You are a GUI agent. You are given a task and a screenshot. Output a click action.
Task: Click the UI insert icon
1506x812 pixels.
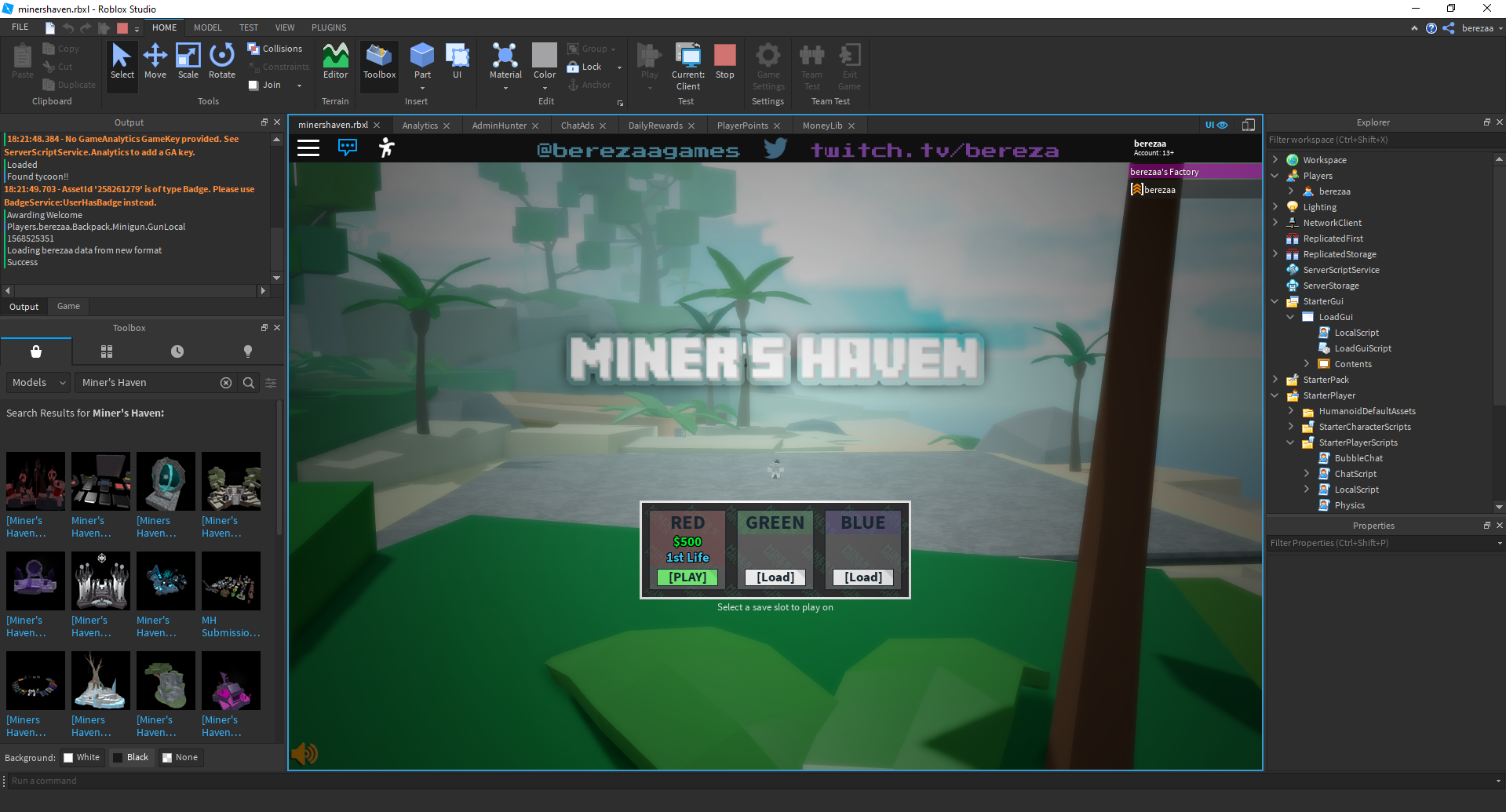[457, 61]
